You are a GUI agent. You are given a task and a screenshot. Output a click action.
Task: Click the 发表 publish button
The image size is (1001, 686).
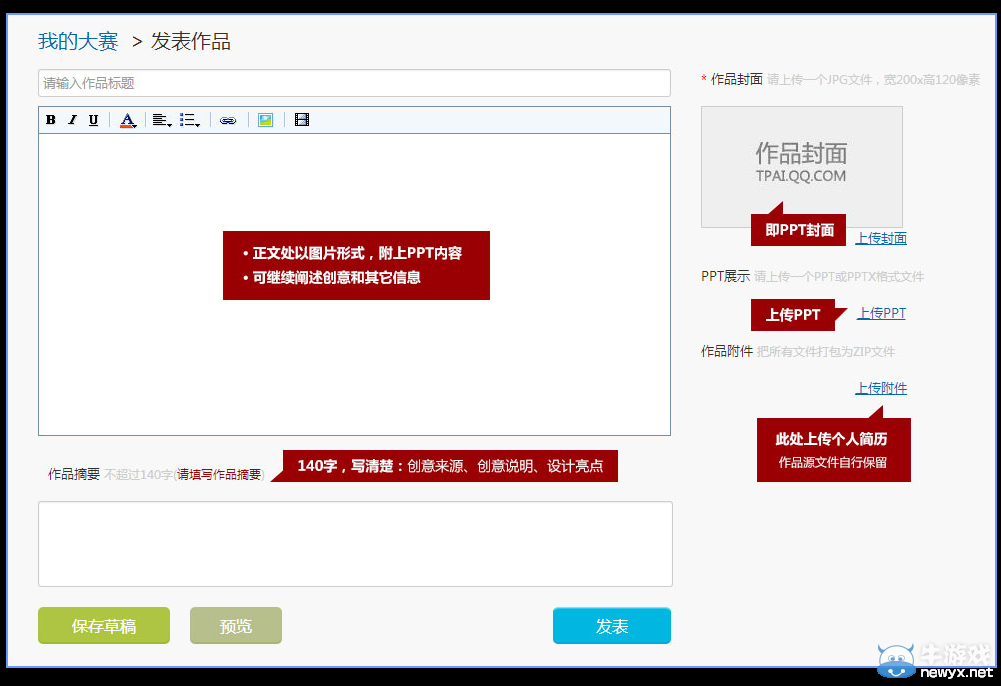(611, 625)
